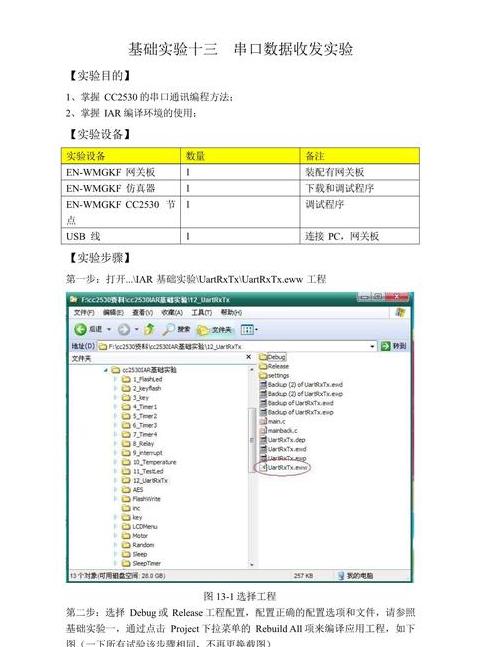This screenshot has width=480, height=647.
Task: Open the 收藏(A) menu
Action: pyautogui.click(x=172, y=312)
